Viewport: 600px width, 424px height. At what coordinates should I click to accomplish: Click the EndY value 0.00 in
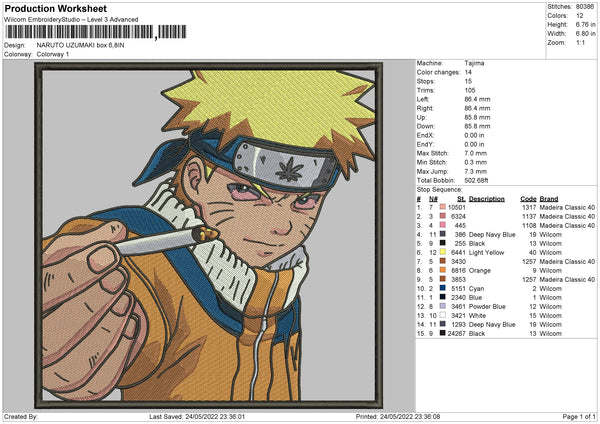coord(474,144)
